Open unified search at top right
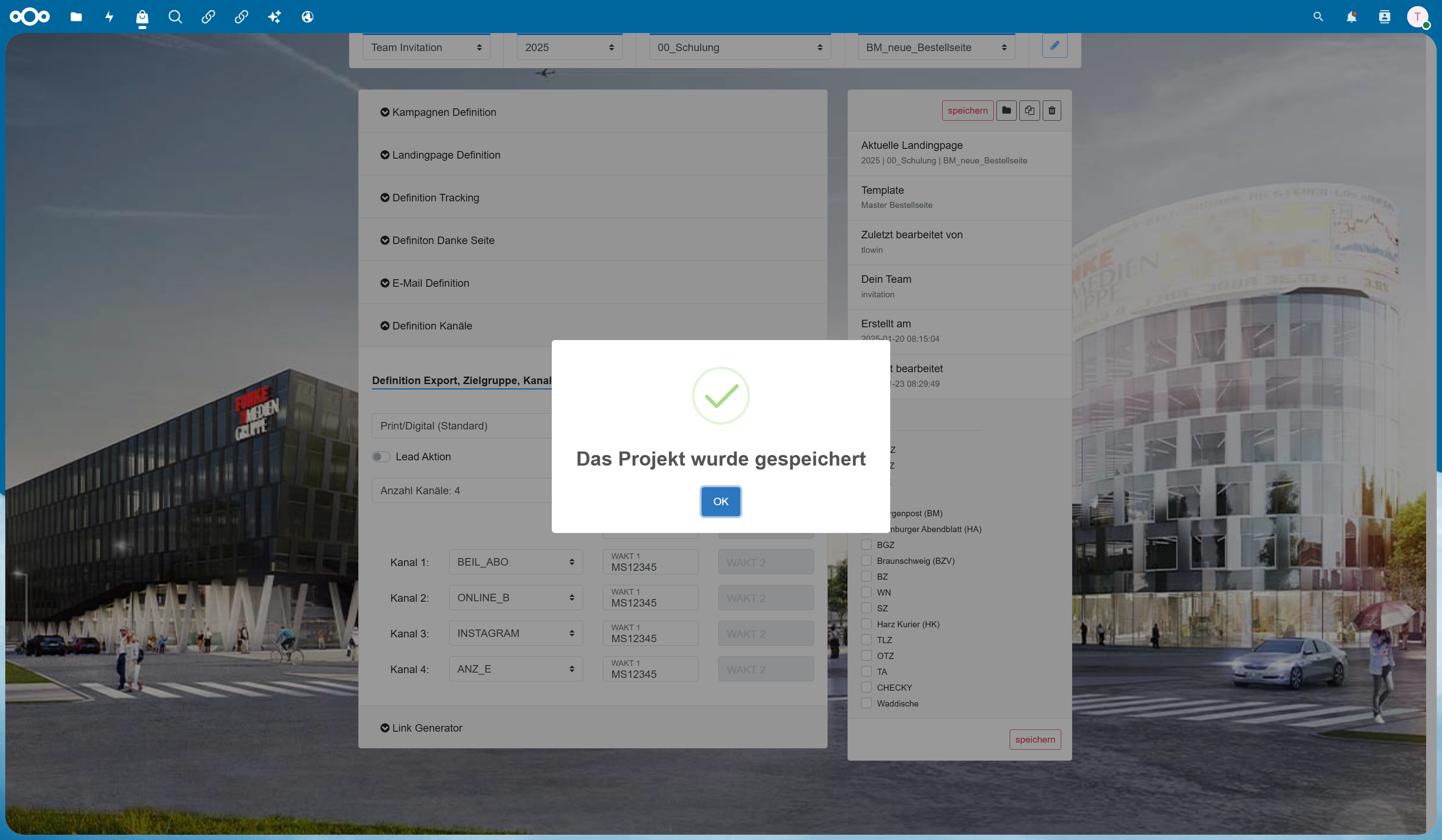1442x840 pixels. pos(1319,17)
